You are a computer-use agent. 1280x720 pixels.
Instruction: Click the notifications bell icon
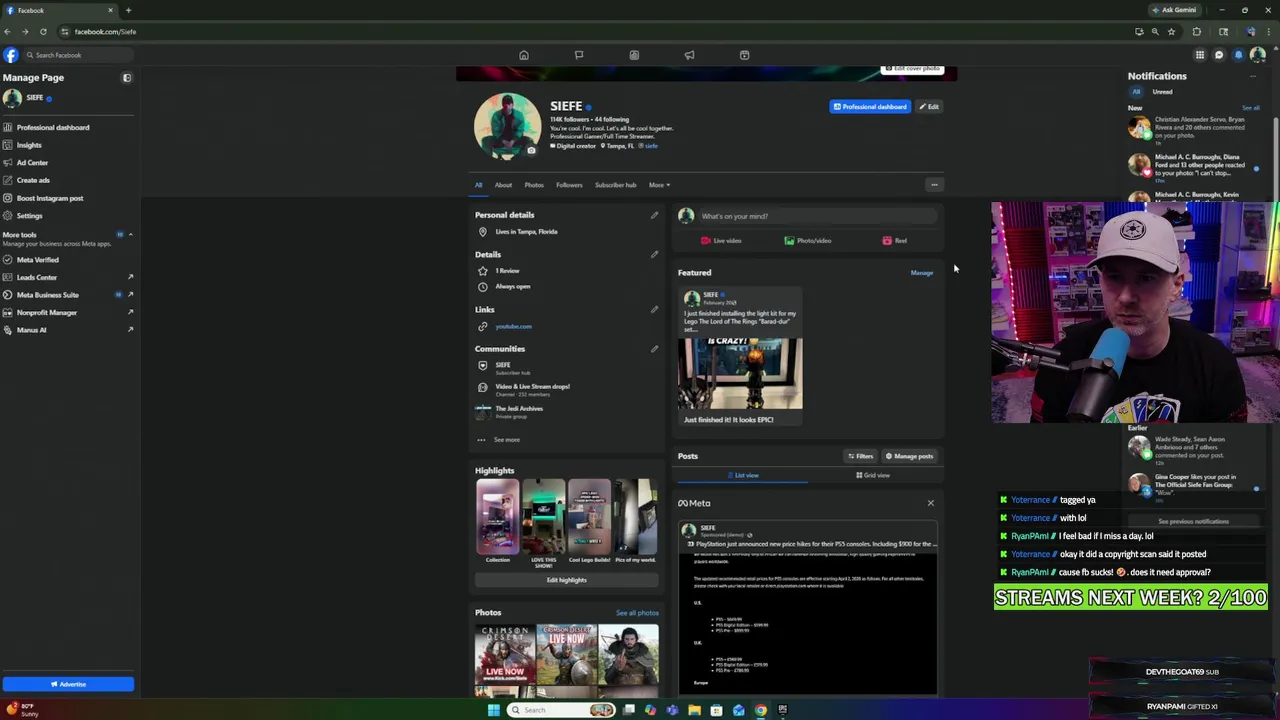click(x=1238, y=55)
